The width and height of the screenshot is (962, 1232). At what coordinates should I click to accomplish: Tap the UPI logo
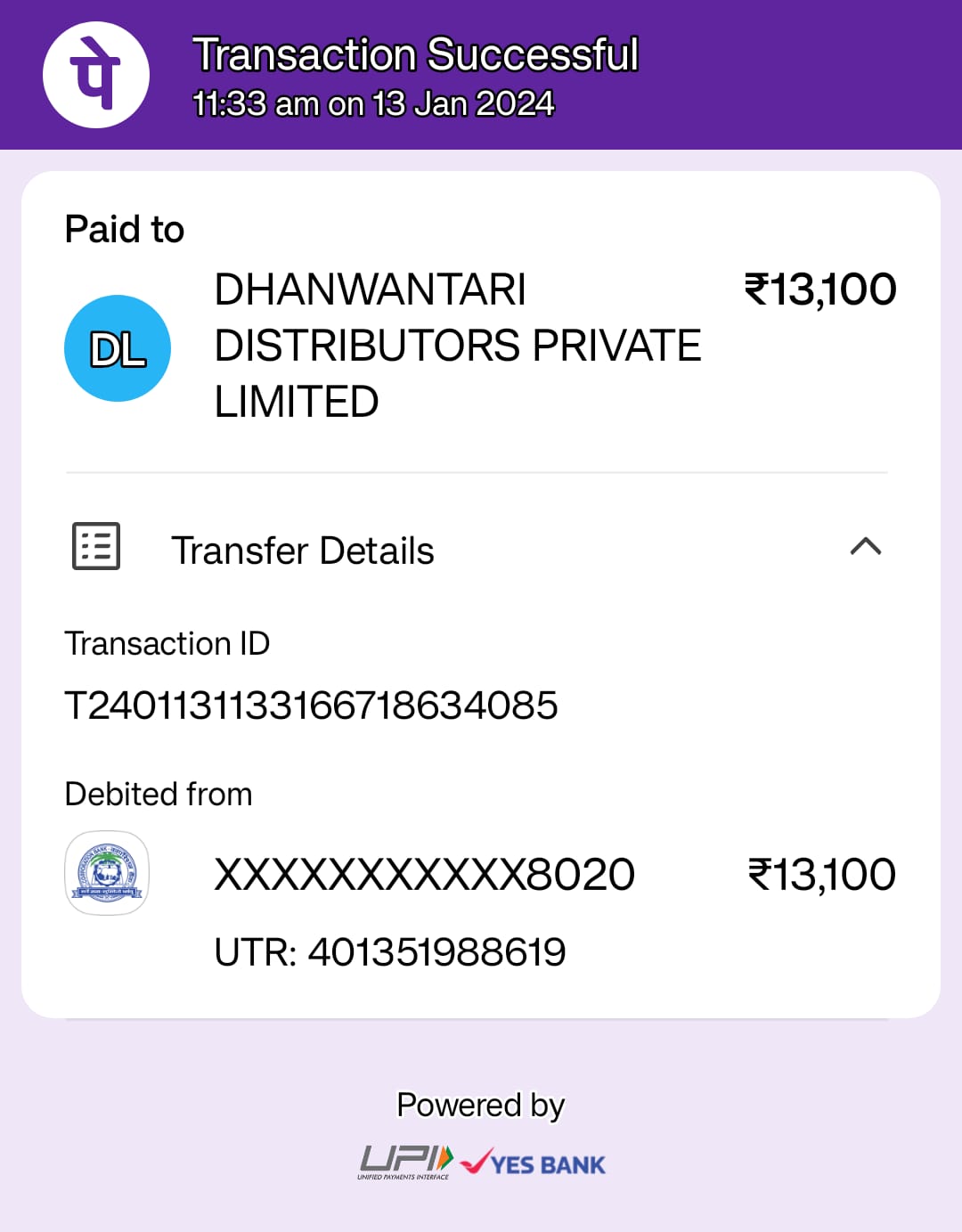405,1163
